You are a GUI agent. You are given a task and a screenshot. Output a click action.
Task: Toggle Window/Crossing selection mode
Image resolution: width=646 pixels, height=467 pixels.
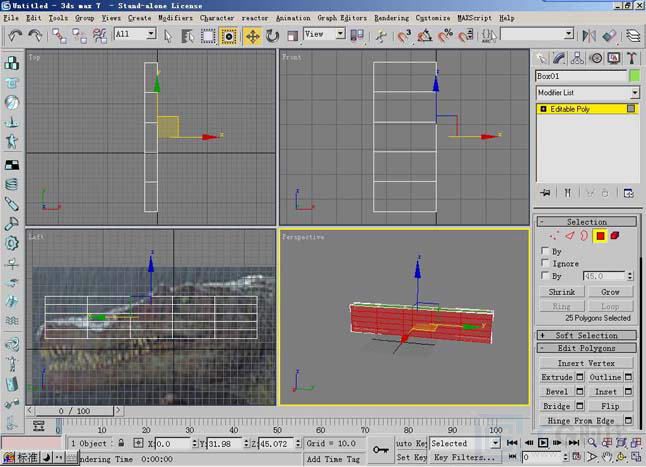point(229,36)
